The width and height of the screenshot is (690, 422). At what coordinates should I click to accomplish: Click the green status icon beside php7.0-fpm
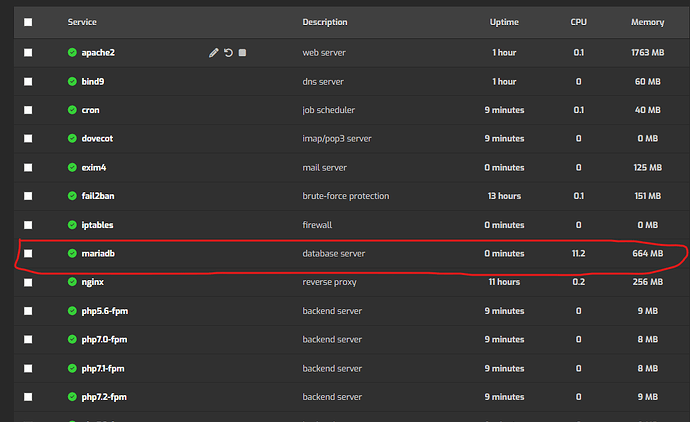click(x=72, y=339)
